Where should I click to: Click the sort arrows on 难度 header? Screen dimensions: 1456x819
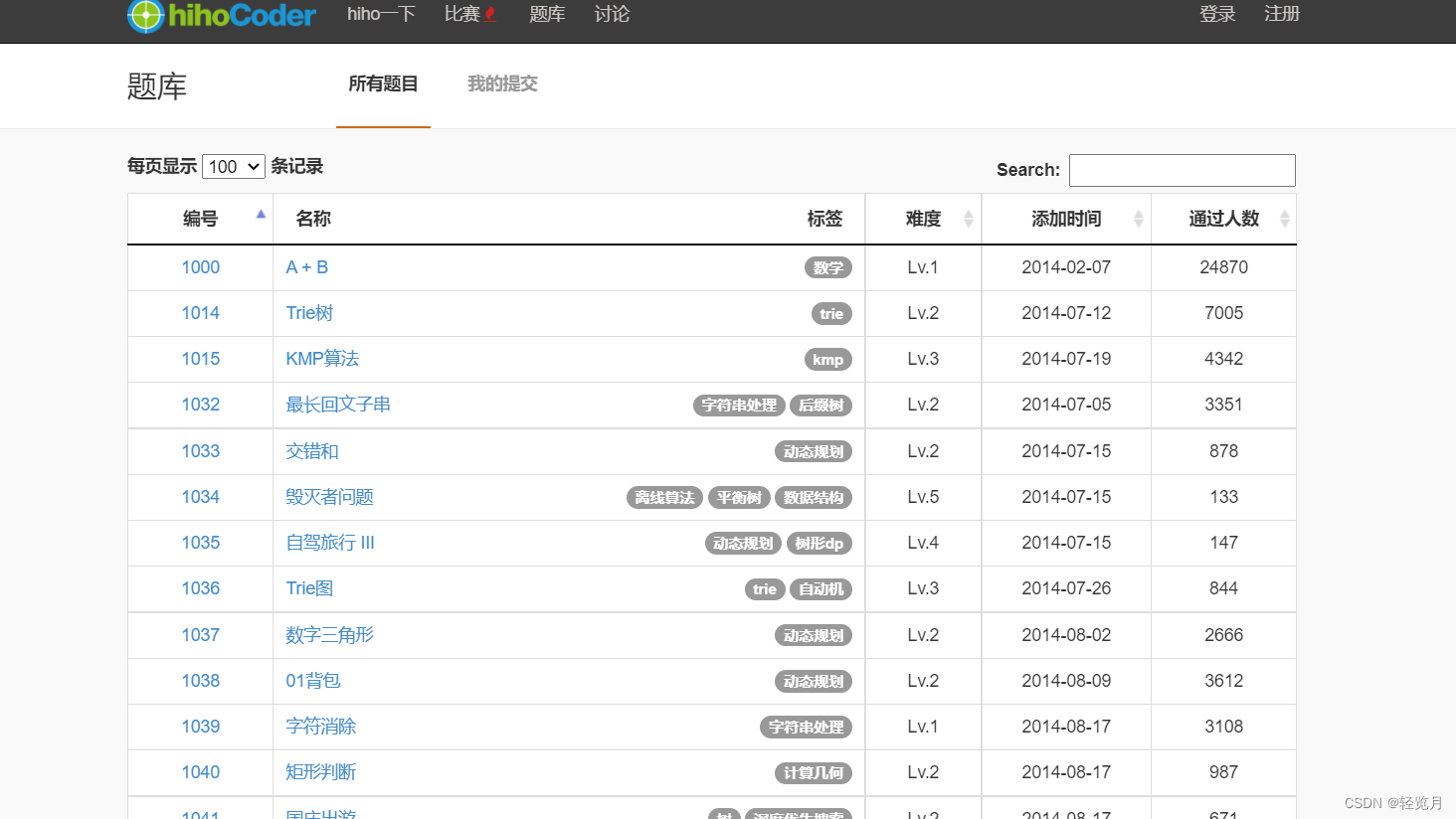(967, 218)
